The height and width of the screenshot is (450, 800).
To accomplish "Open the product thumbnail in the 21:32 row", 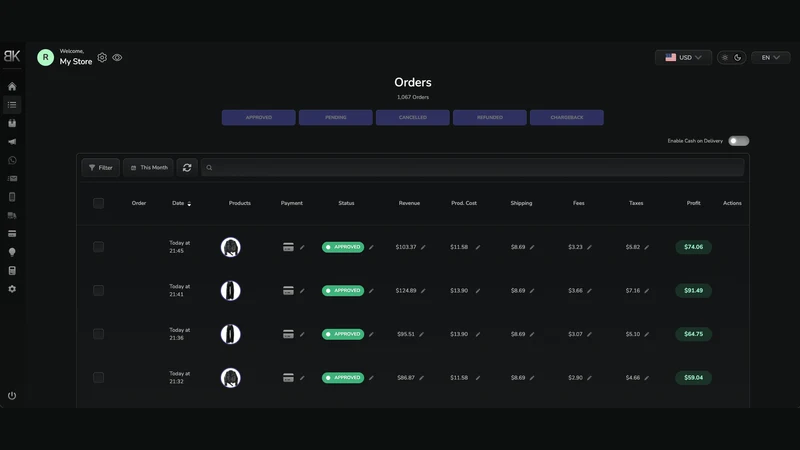I will click(x=231, y=378).
